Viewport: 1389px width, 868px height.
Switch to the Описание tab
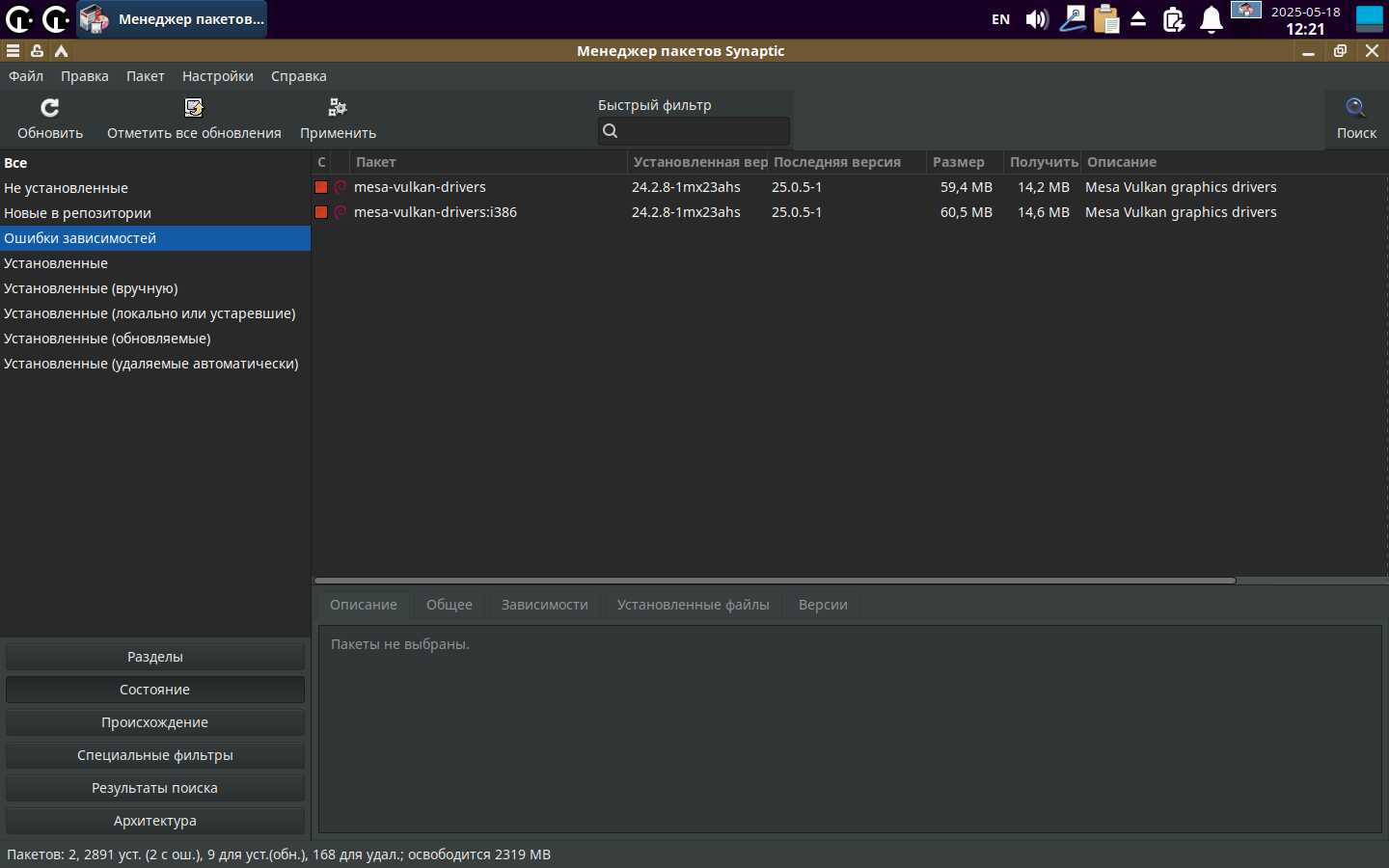tap(364, 605)
